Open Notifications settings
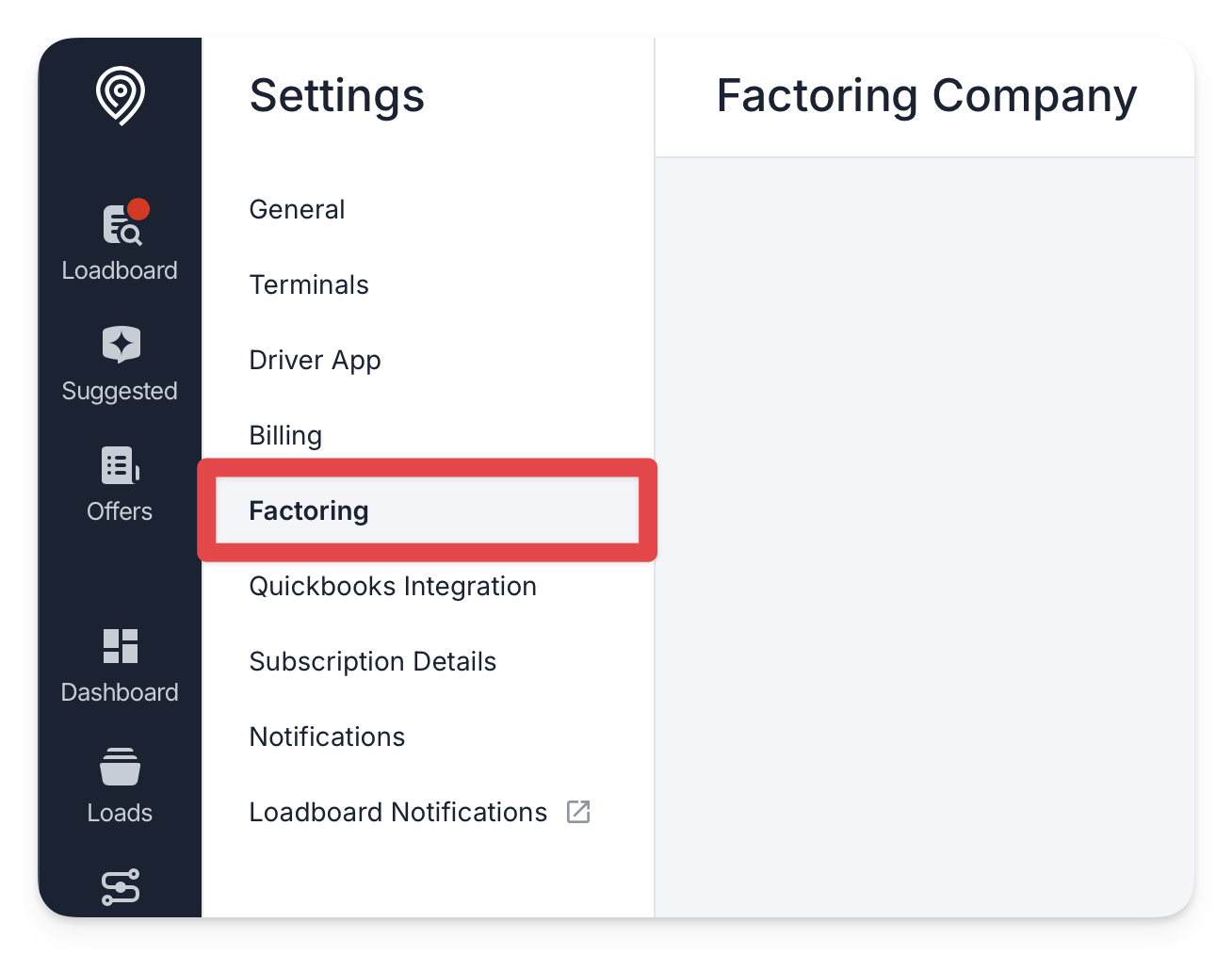Screen dimensions: 1232x955 coord(327,736)
